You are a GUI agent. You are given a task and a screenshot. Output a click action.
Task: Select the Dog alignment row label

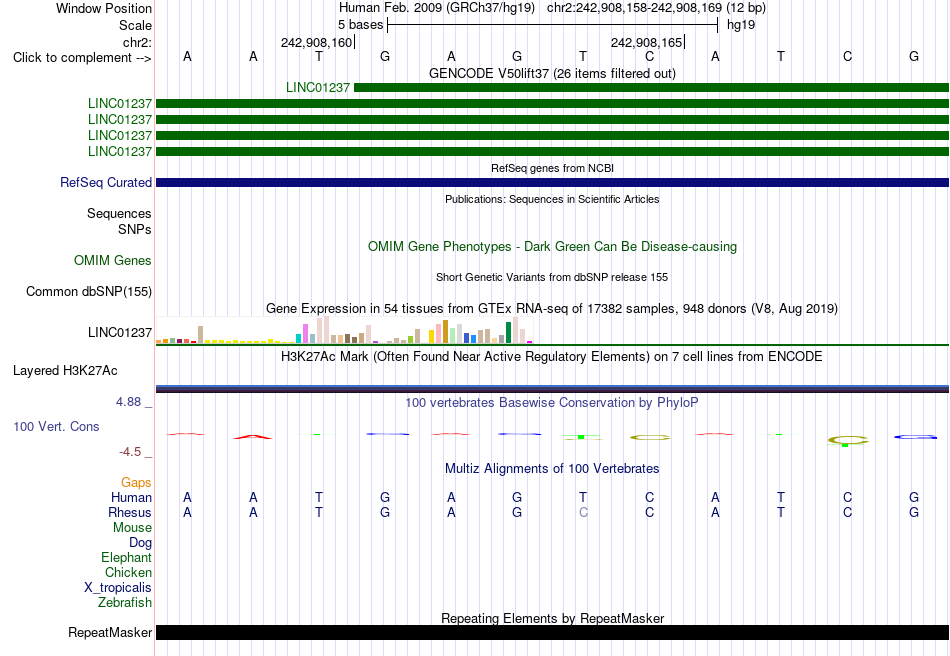point(140,543)
